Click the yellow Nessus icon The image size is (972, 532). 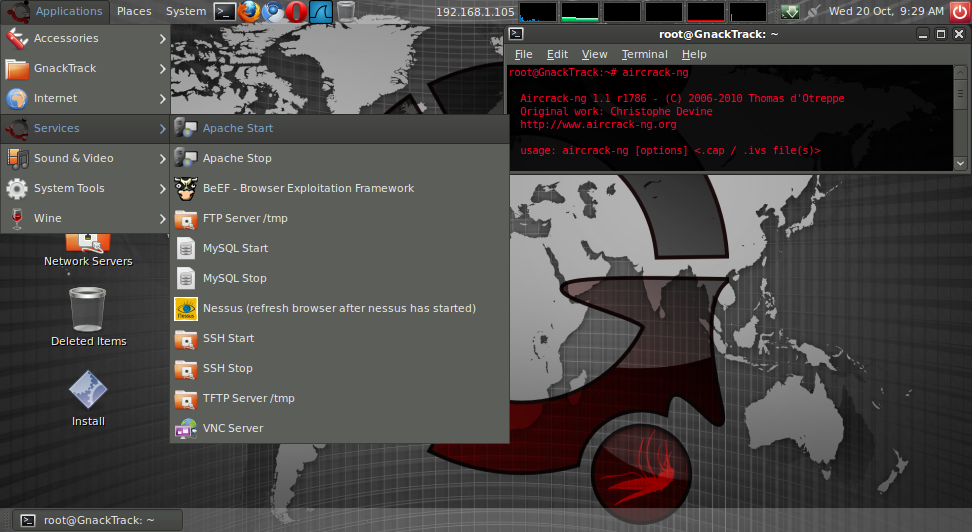(x=185, y=308)
